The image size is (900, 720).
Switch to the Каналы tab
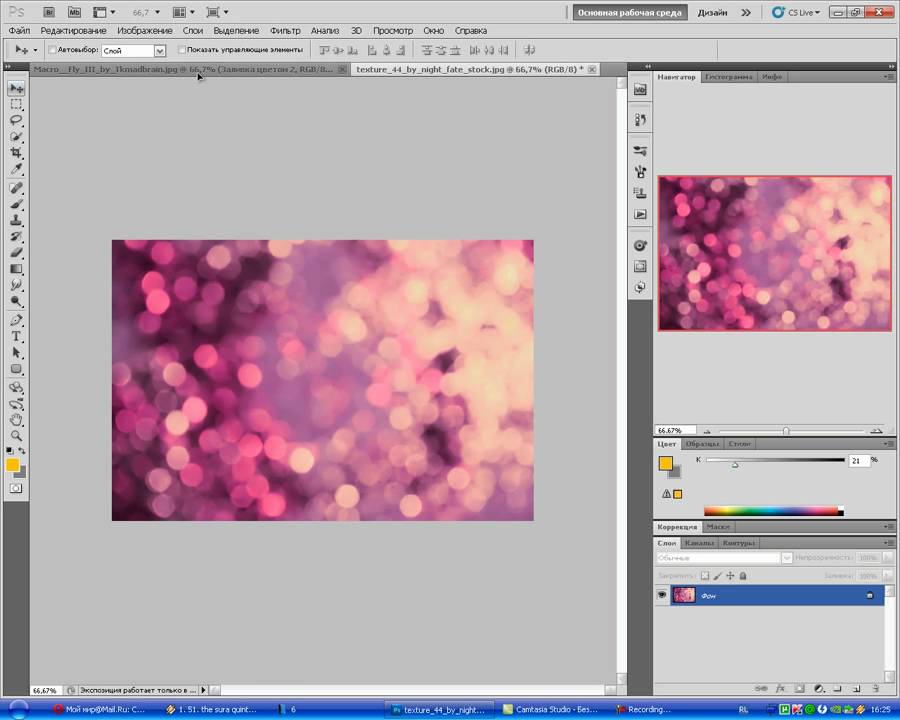click(699, 543)
